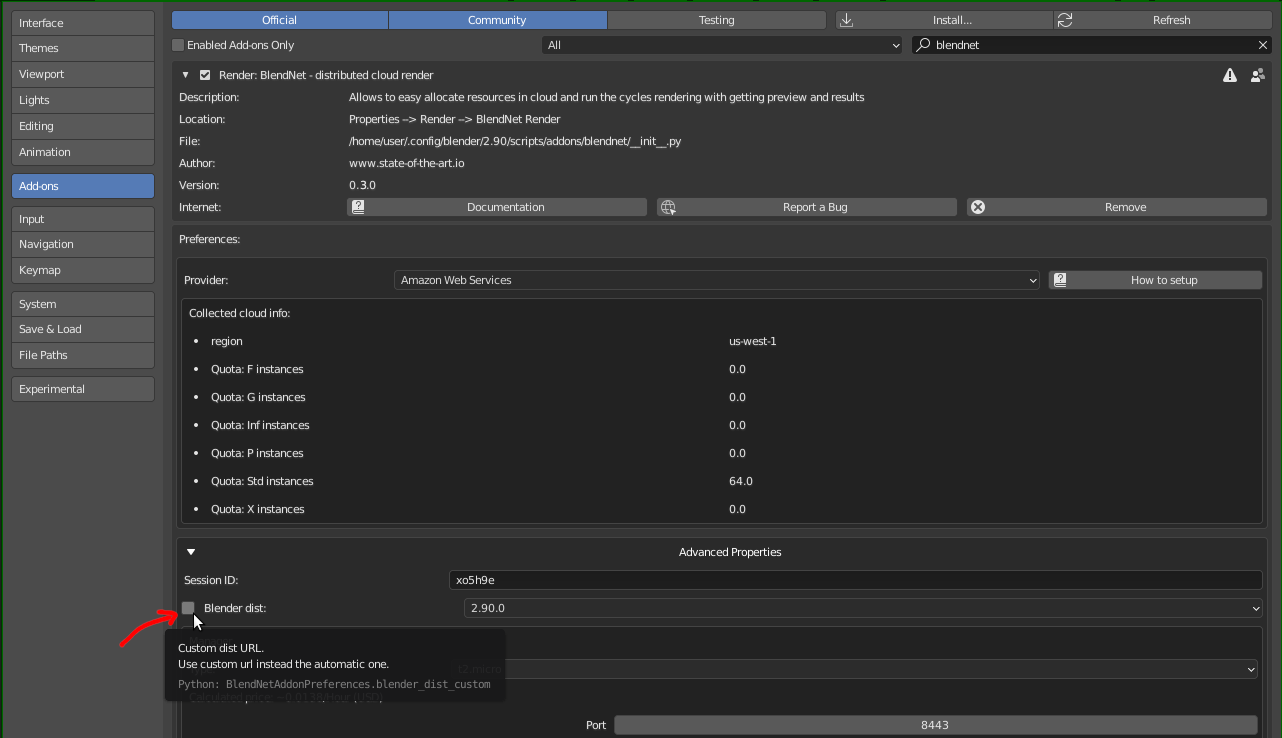Toggle Enabled Add-ons Only checkbox

pyautogui.click(x=178, y=45)
